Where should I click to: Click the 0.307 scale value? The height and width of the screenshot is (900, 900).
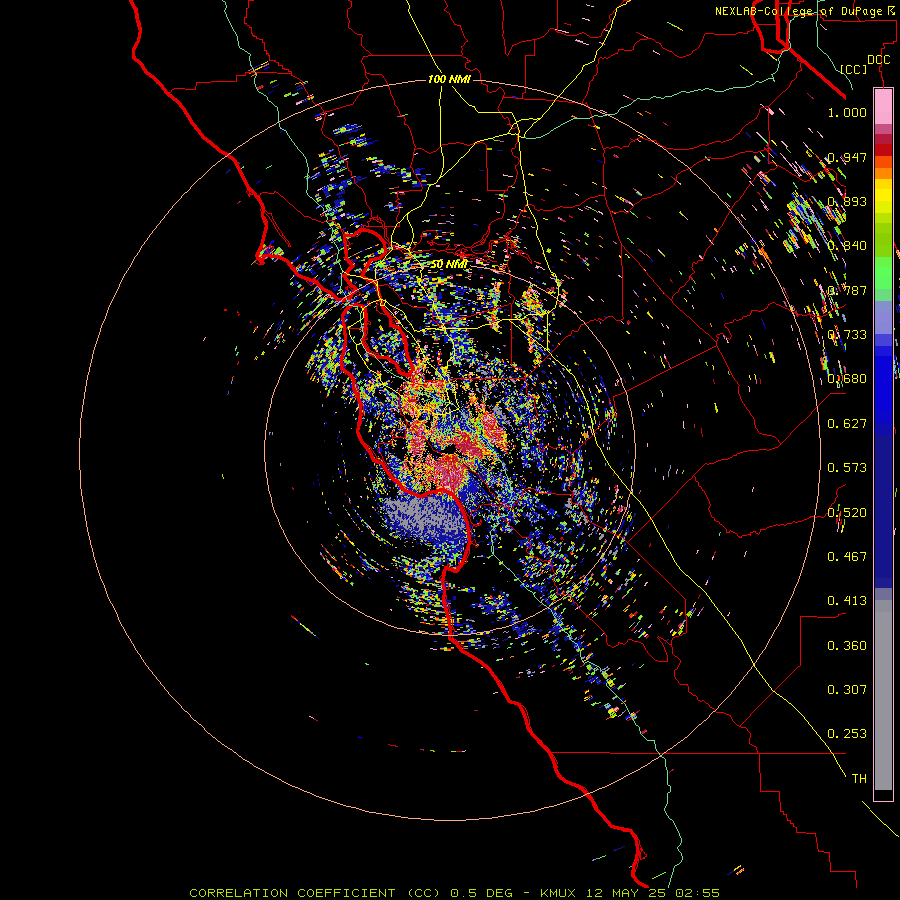pos(847,690)
